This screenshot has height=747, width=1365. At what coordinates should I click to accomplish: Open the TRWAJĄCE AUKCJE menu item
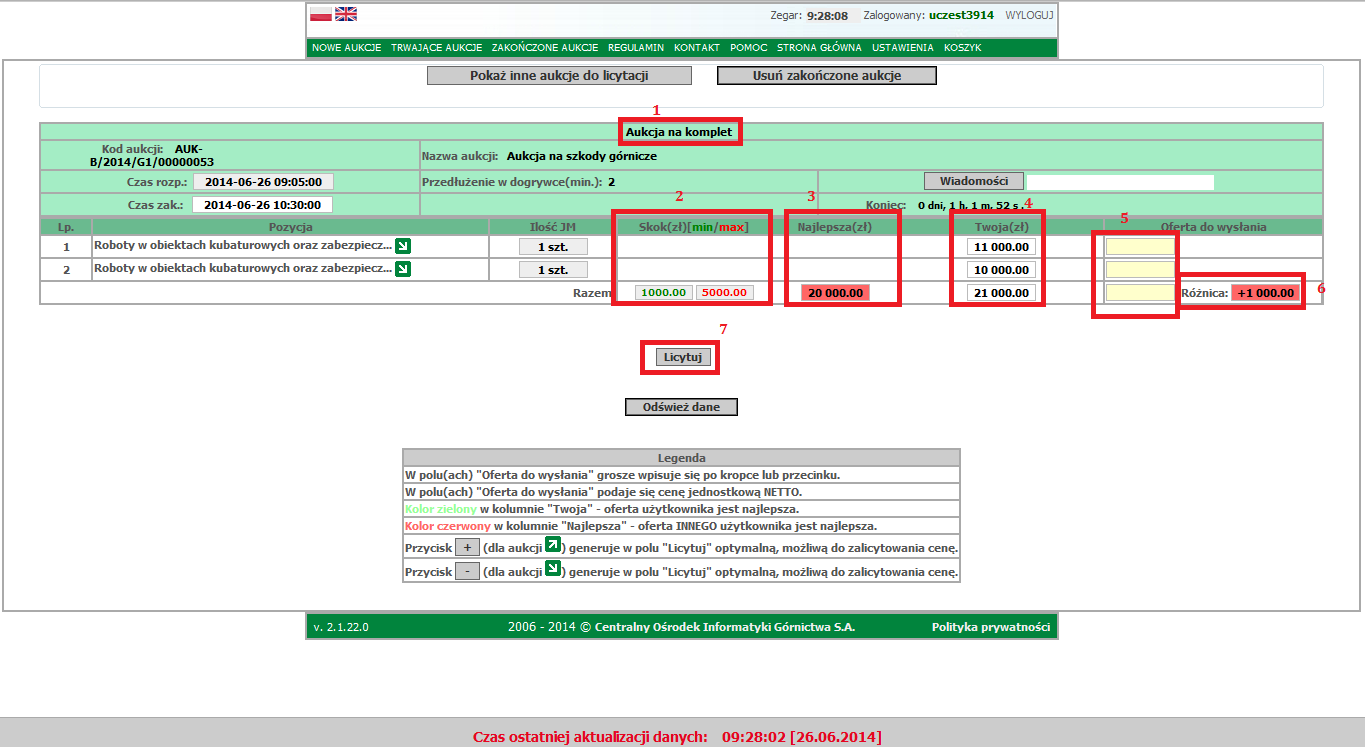[x=437, y=48]
